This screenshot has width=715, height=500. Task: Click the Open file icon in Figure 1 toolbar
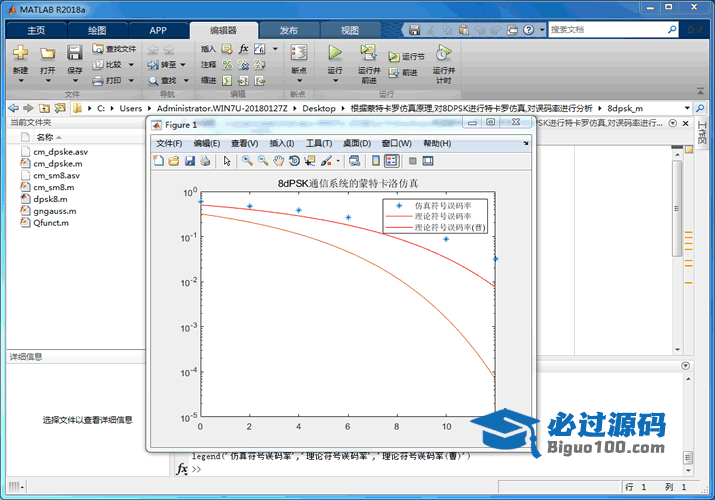pos(174,161)
